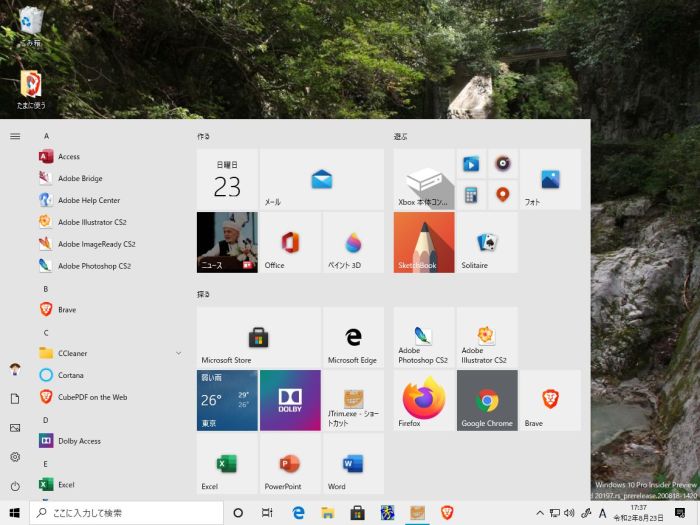The height and width of the screenshot is (525, 700).
Task: Choose Cortana from the app list
Action: click(70, 375)
